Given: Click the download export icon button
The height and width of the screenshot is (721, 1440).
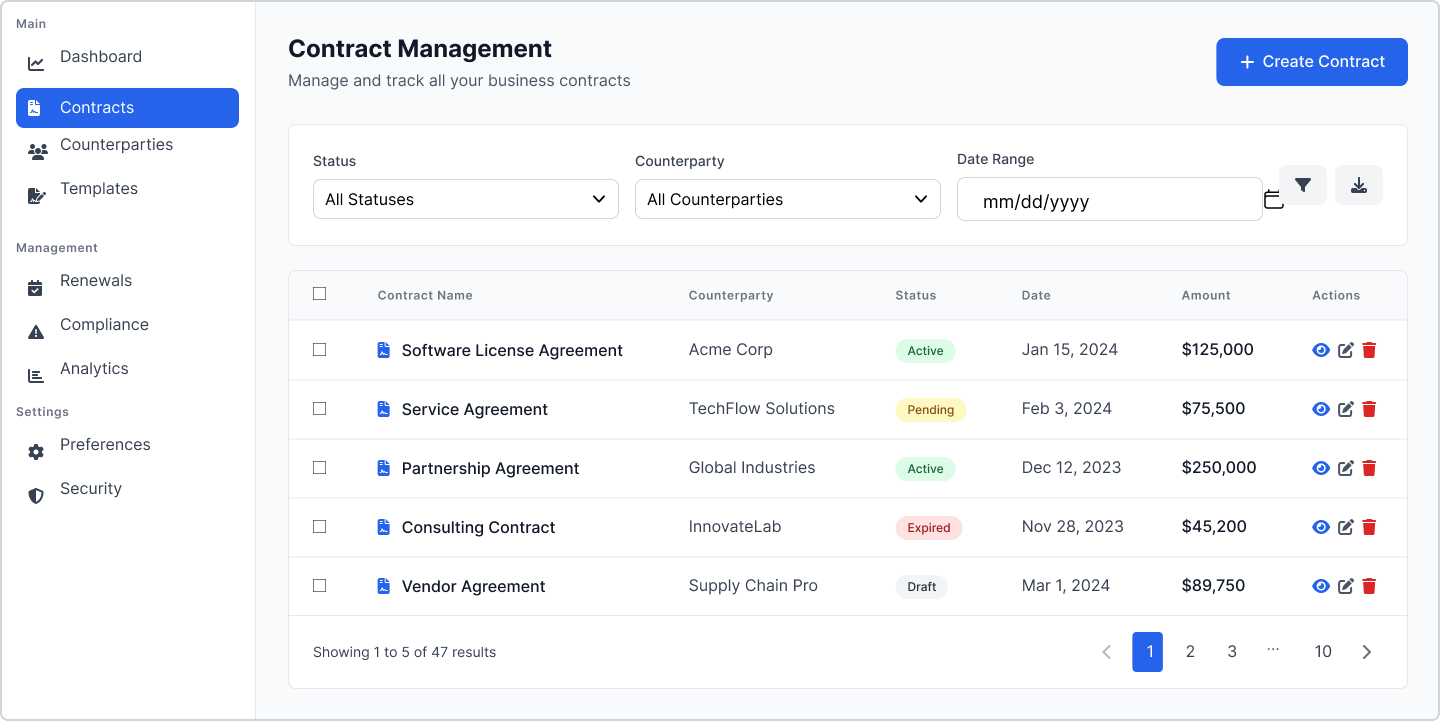Looking at the screenshot, I should coord(1358,185).
